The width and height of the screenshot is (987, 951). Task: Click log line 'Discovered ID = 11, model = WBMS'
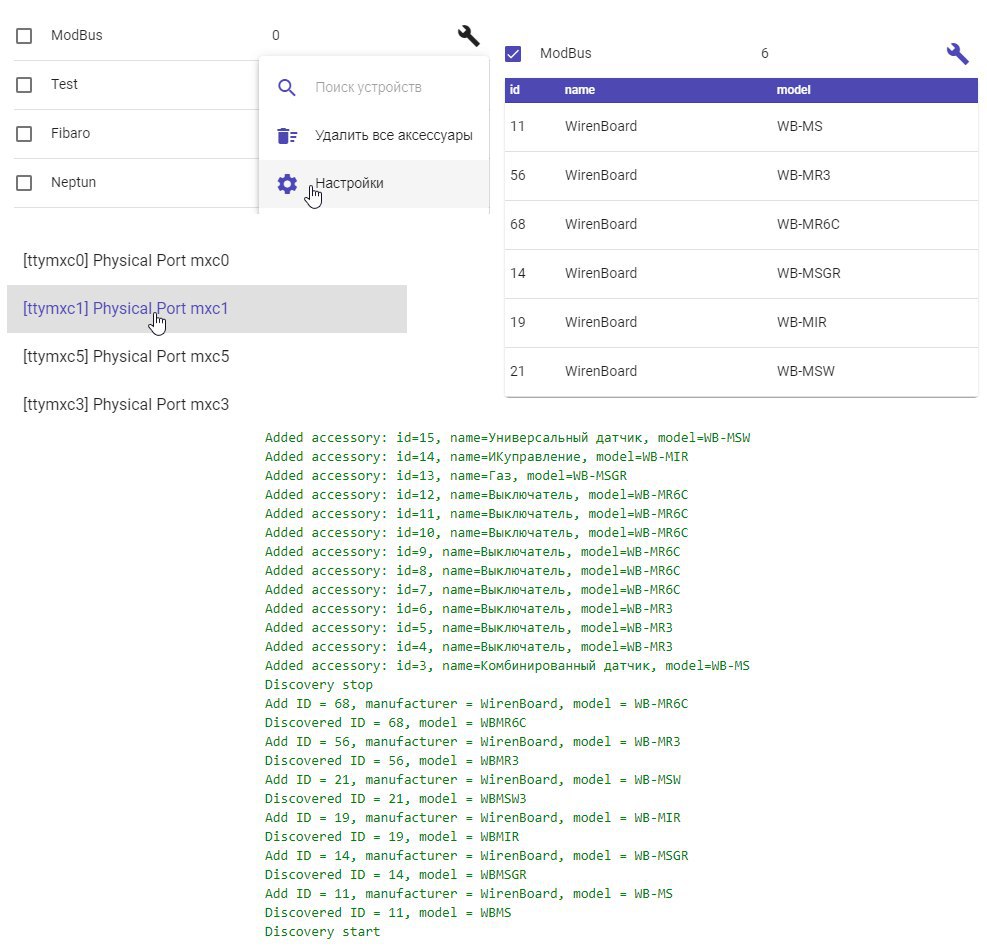(x=388, y=913)
